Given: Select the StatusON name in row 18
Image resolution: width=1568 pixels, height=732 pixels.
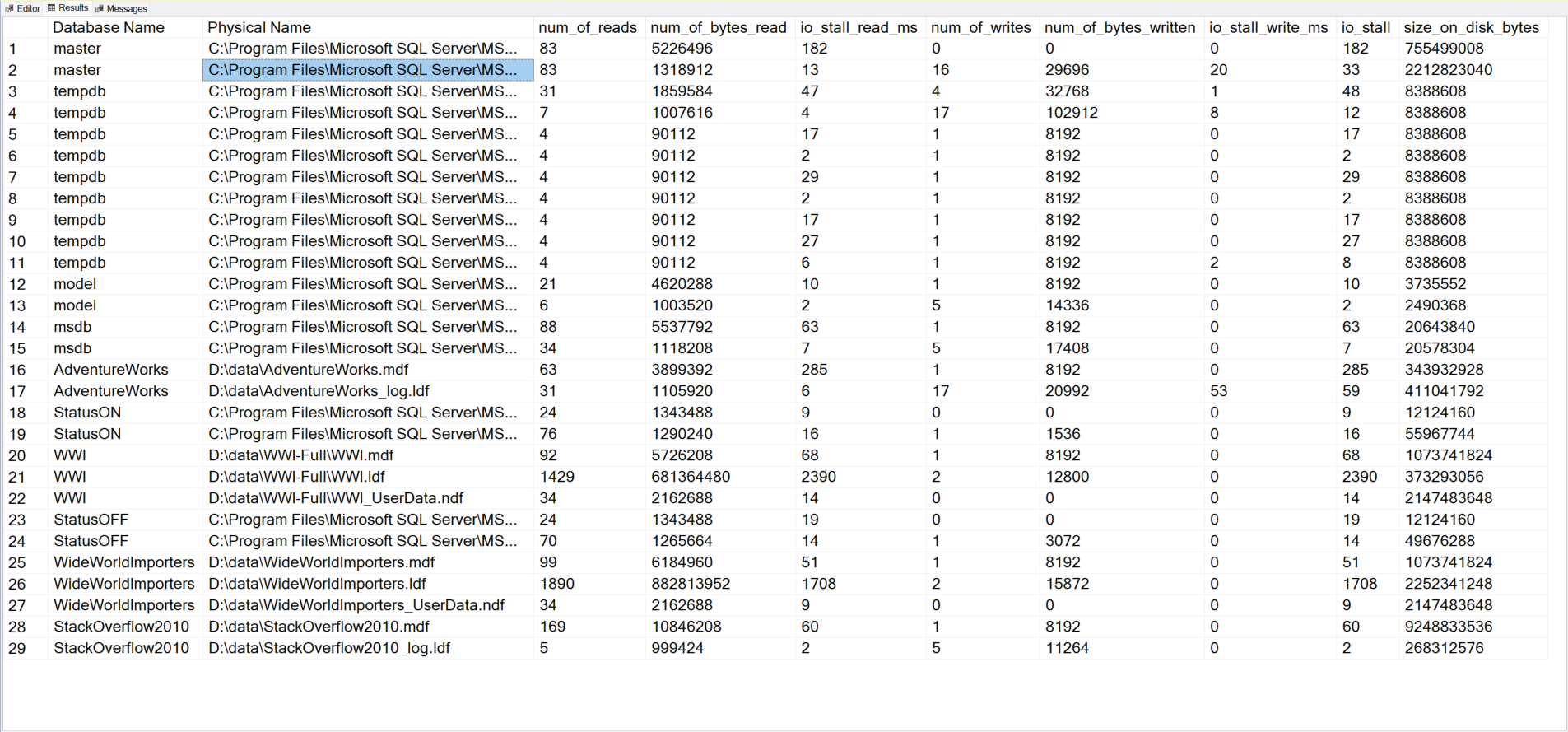Looking at the screenshot, I should 87,413.
